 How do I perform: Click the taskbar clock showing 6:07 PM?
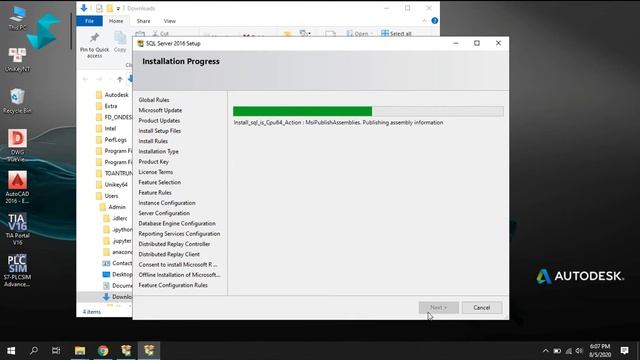click(x=600, y=351)
